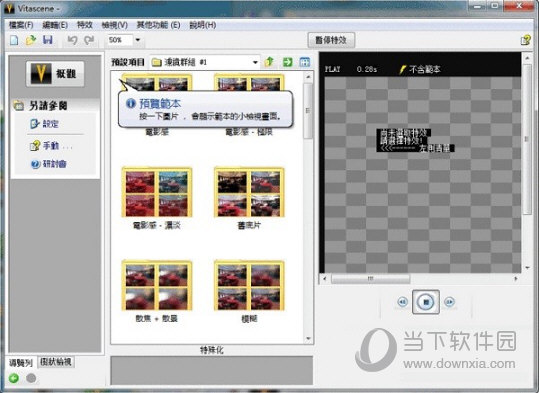Open the 特效 menu
540x393 pixels.
pyautogui.click(x=85, y=25)
